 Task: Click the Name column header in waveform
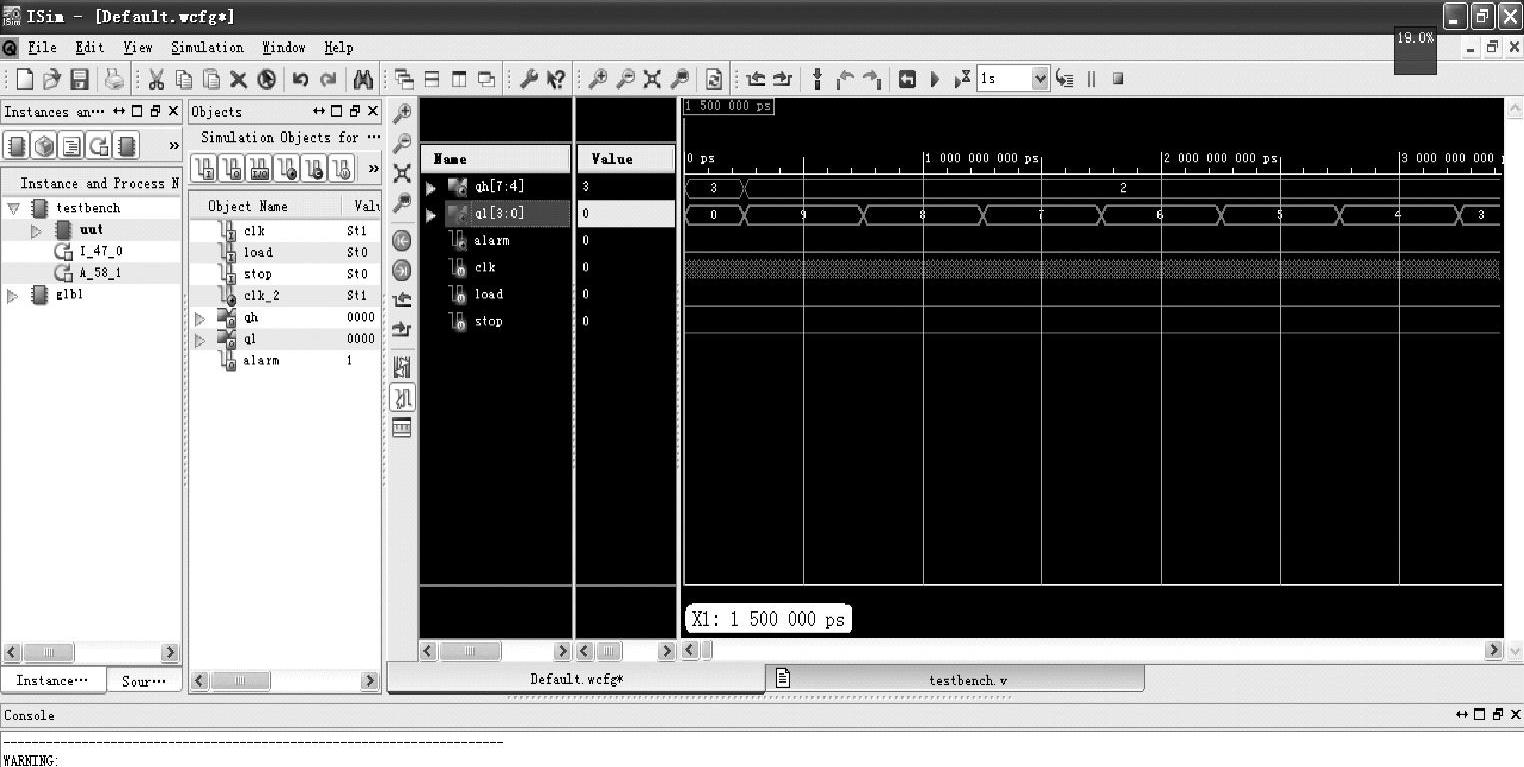495,159
